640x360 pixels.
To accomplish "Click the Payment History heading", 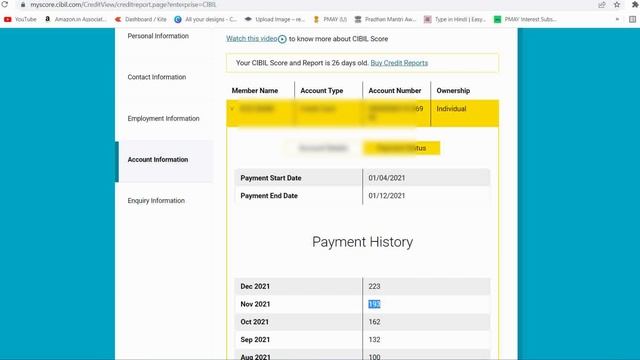I will point(362,242).
